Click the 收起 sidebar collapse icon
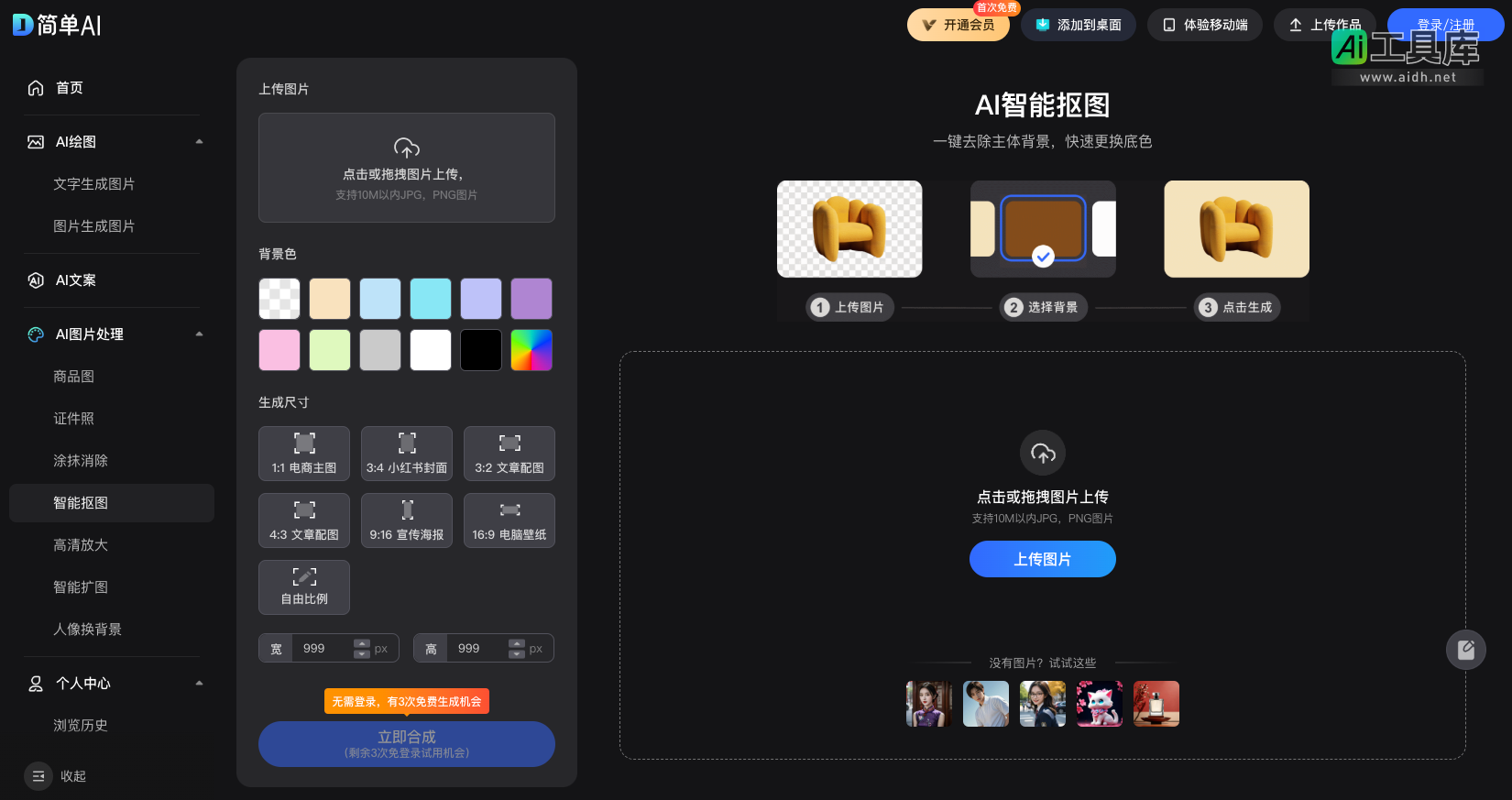The width and height of the screenshot is (1512, 800). click(x=38, y=776)
